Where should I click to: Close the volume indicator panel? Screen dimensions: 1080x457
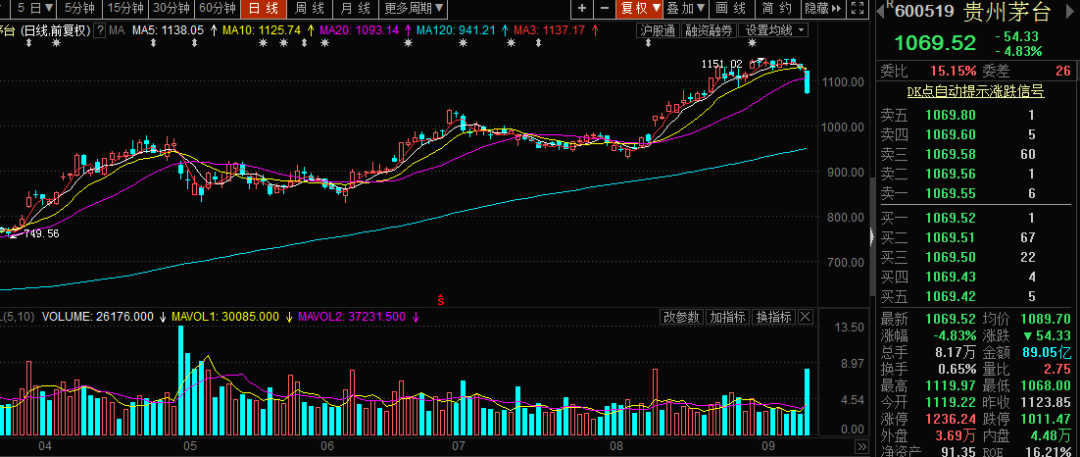coord(805,317)
